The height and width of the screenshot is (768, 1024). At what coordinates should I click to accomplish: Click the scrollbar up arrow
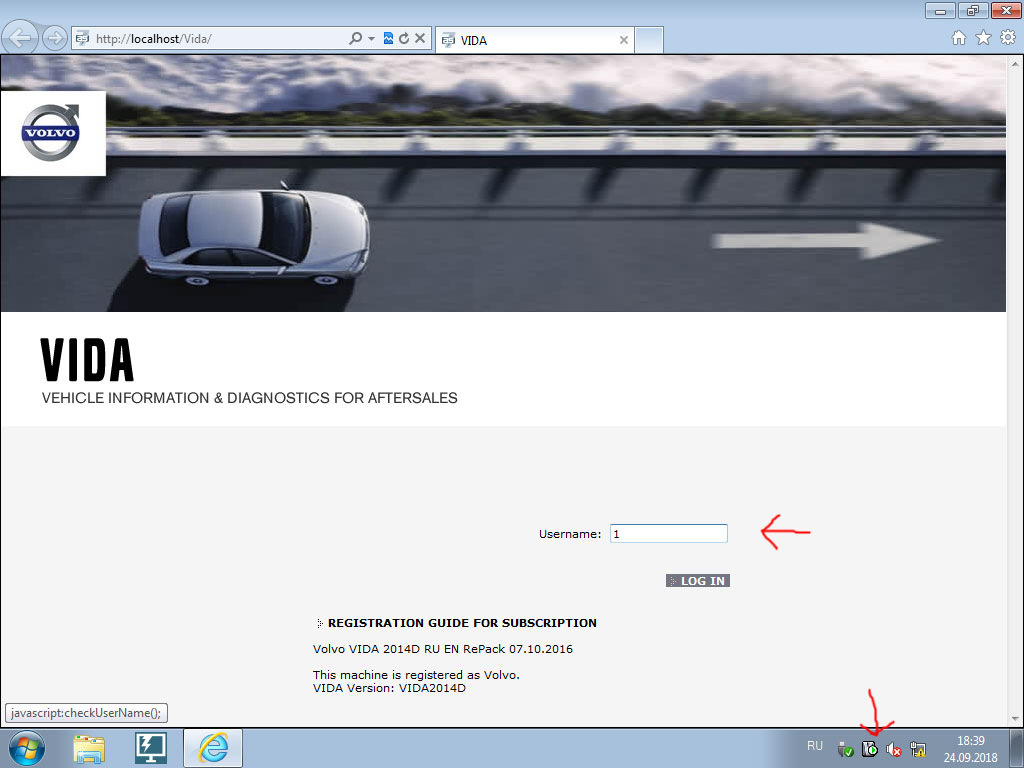pyautogui.click(x=1016, y=63)
